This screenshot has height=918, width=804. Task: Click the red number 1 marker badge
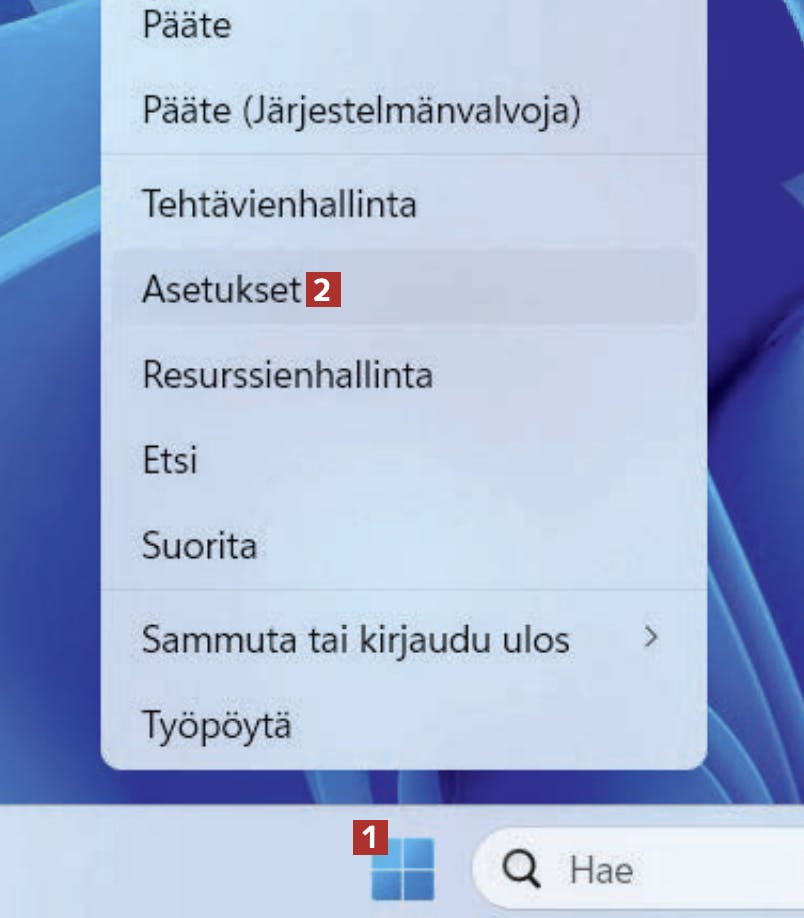point(370,837)
